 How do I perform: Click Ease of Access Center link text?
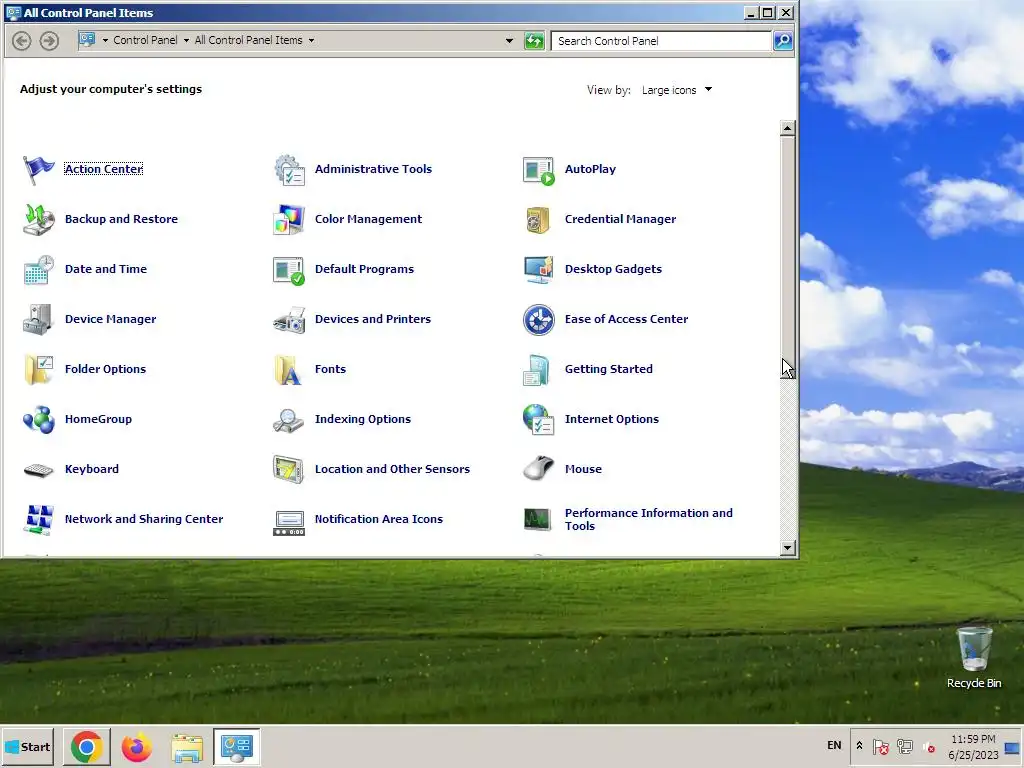[x=626, y=319]
